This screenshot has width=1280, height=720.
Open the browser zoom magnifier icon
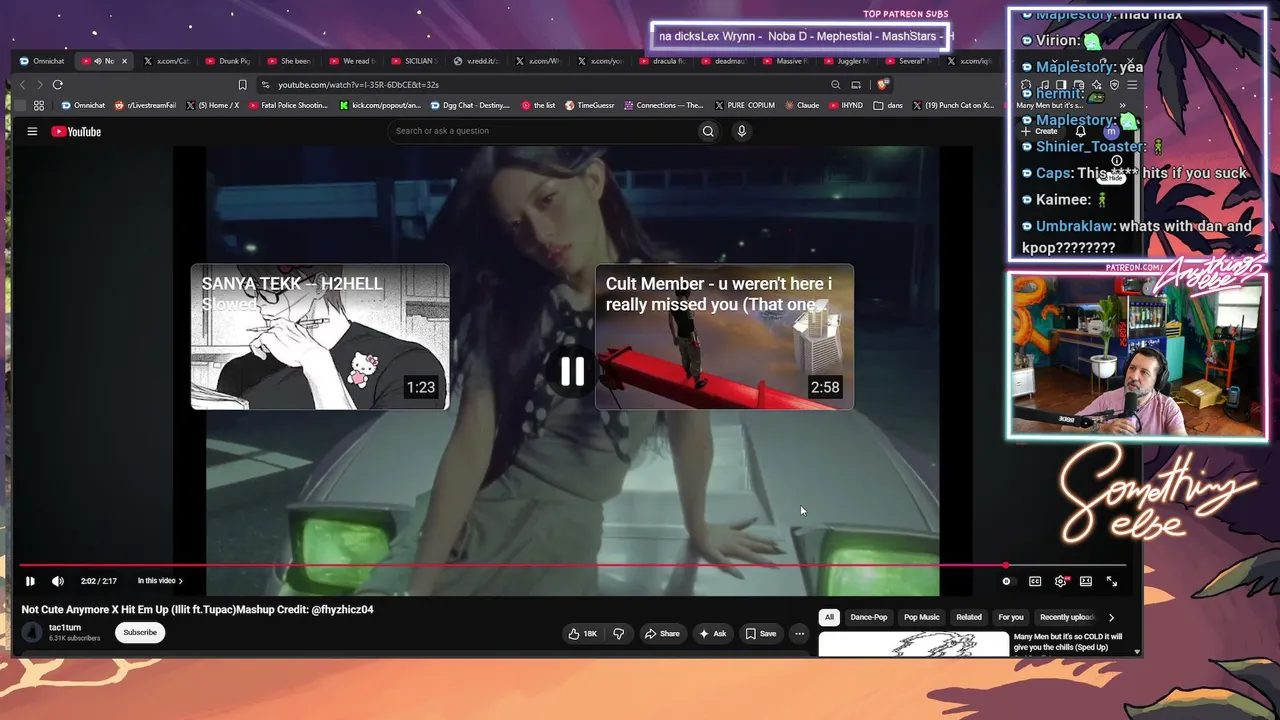[835, 85]
